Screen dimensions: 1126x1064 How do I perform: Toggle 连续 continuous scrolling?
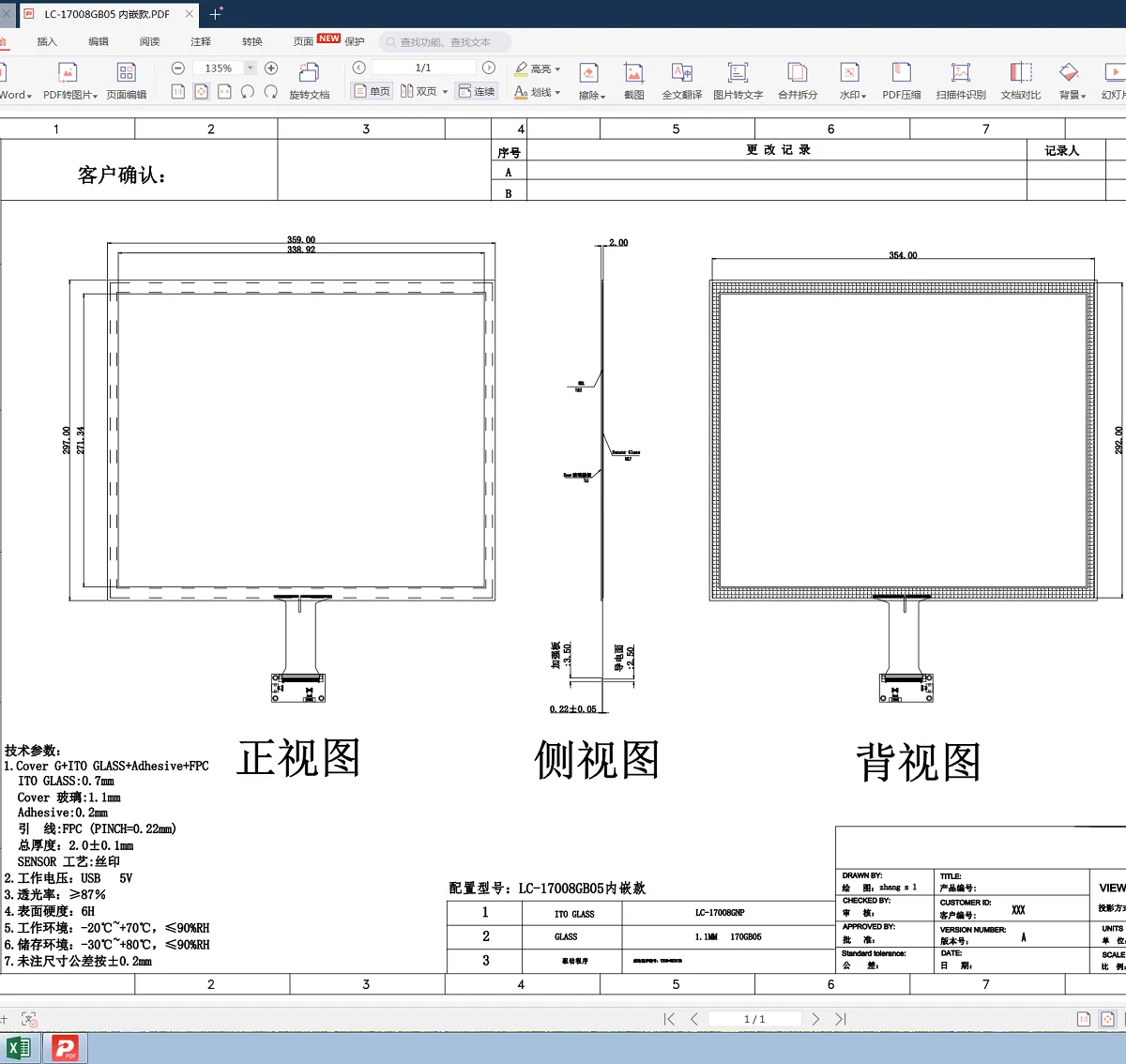pyautogui.click(x=477, y=91)
